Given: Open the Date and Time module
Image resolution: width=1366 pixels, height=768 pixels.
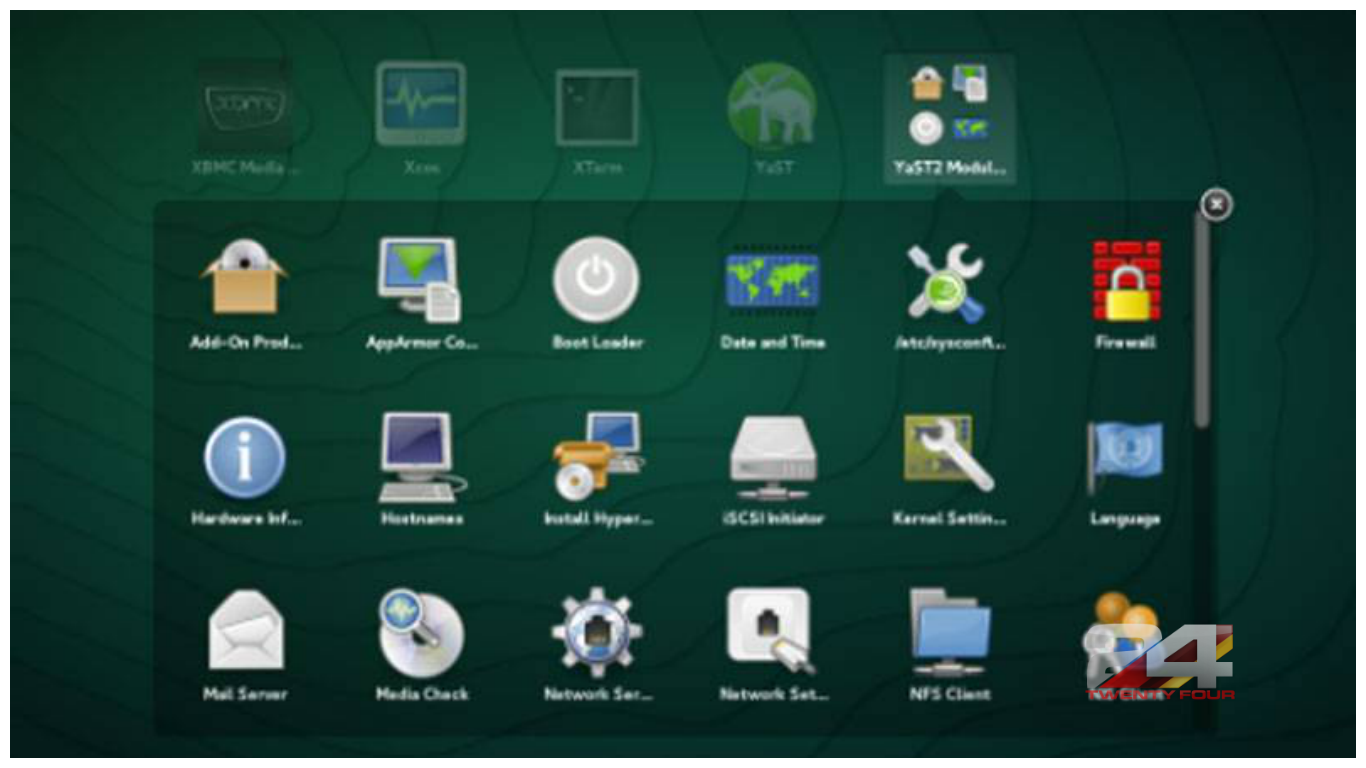Looking at the screenshot, I should [773, 281].
